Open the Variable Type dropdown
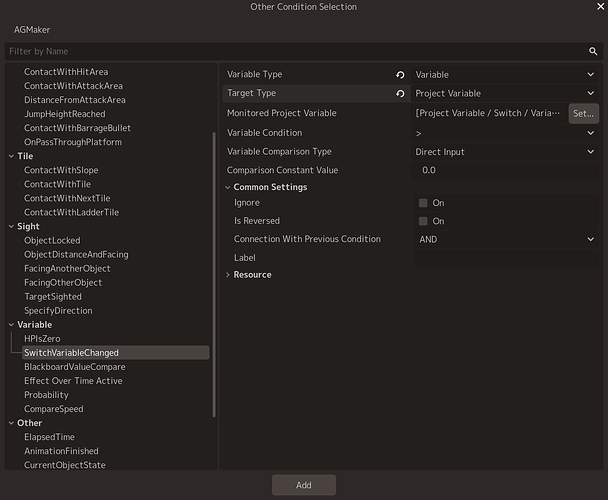 click(504, 74)
